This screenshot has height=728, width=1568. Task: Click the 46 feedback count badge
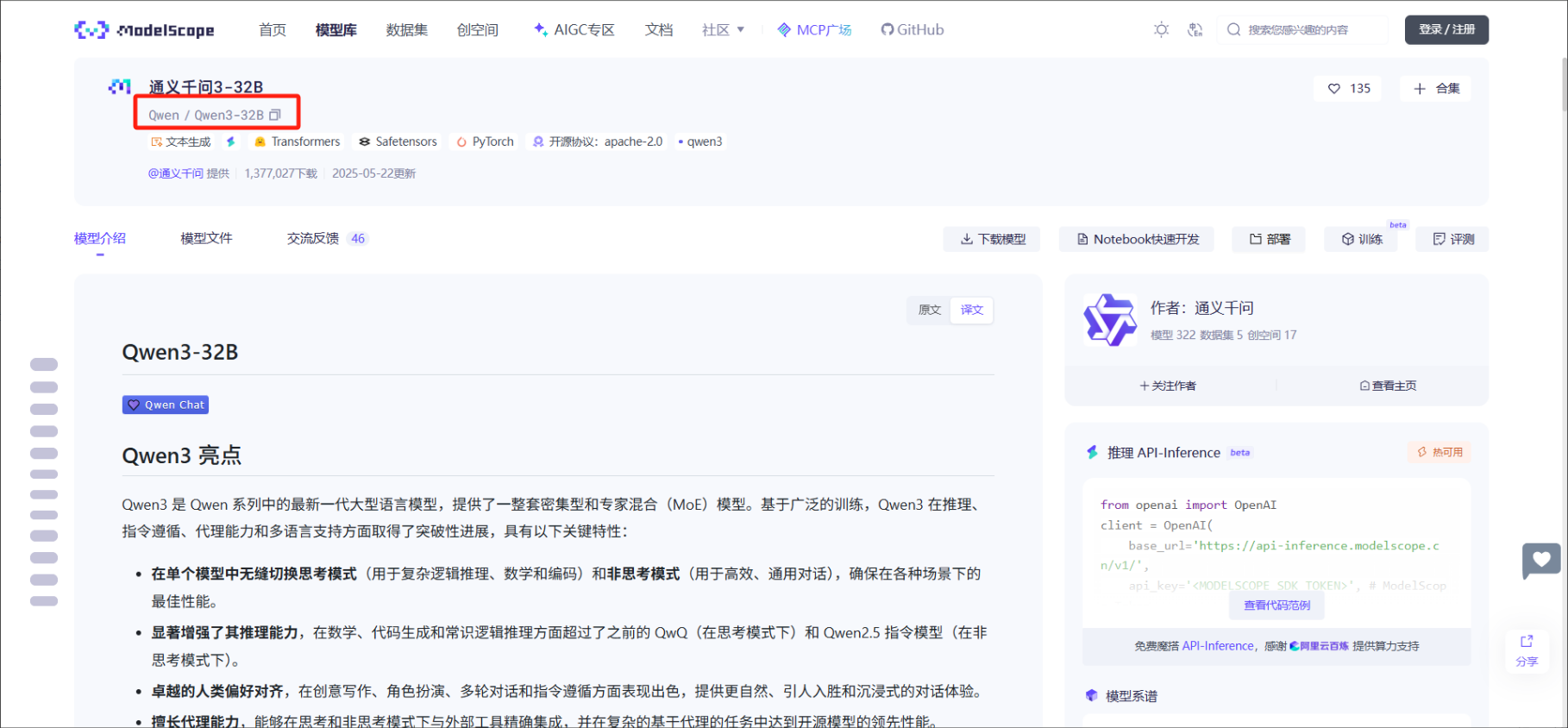(x=358, y=239)
